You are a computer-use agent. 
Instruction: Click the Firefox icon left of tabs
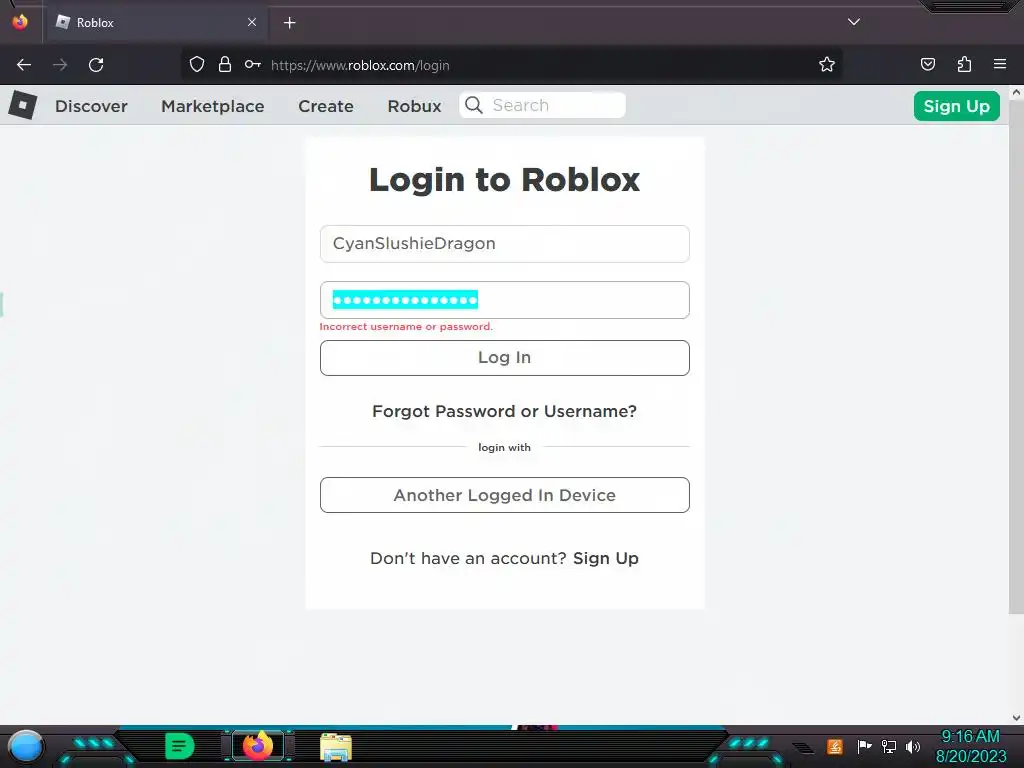(x=20, y=22)
